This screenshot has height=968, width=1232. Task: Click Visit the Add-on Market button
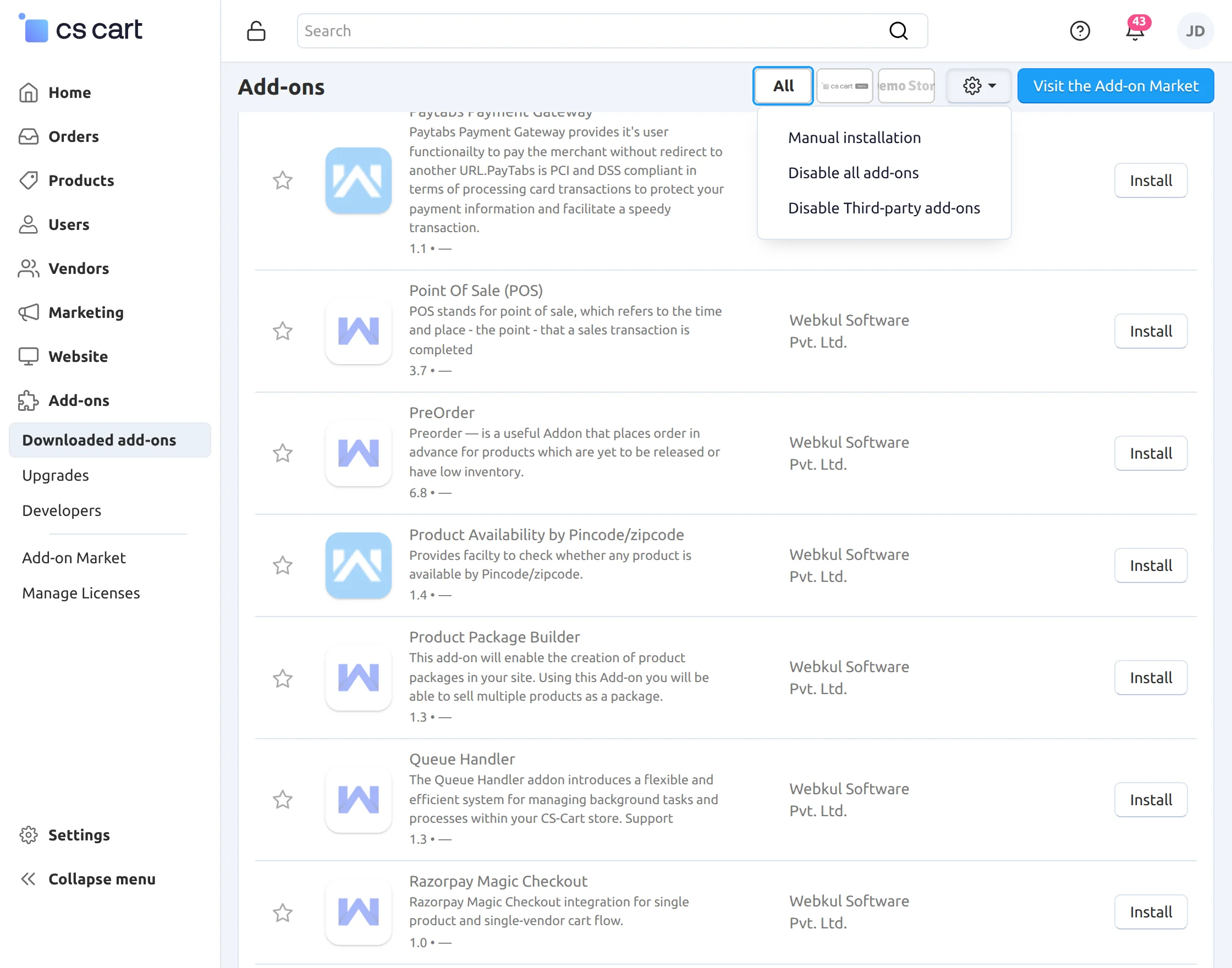point(1115,86)
